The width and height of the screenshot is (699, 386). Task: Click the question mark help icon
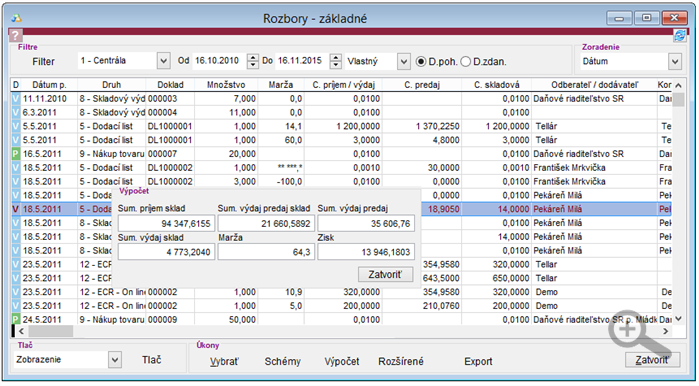[x=15, y=35]
